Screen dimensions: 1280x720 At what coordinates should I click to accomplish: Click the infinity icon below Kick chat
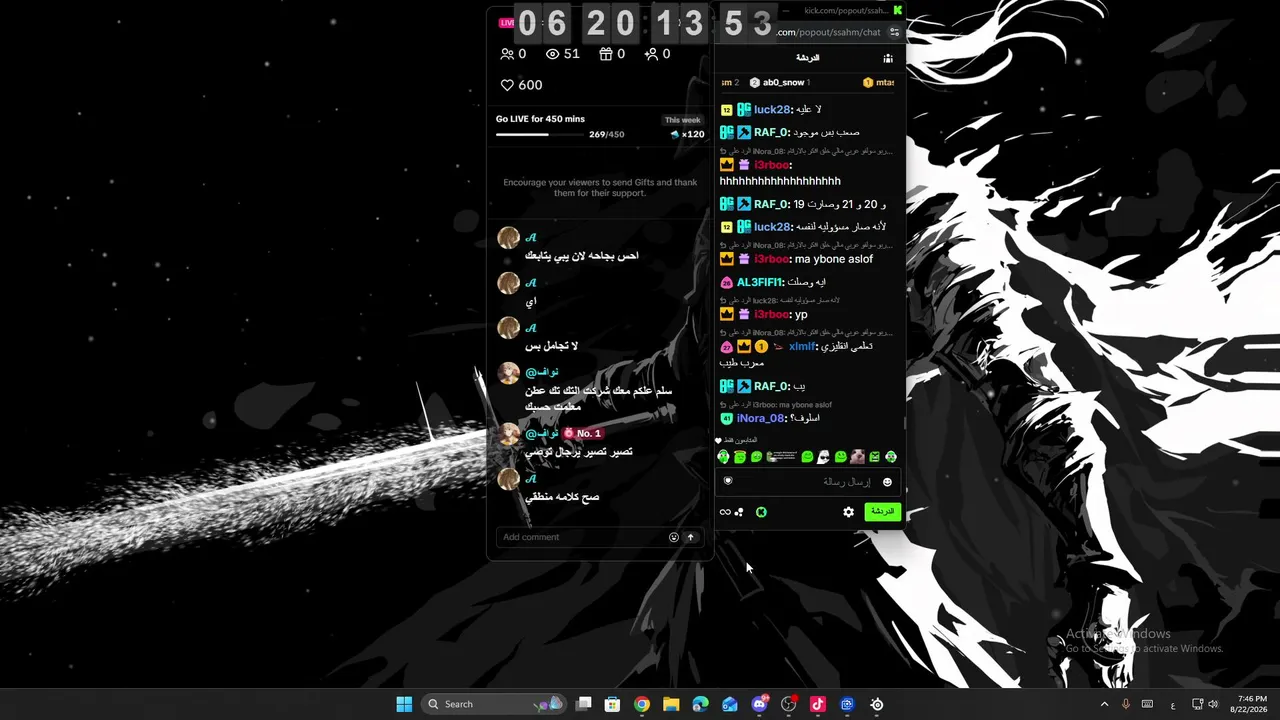pyautogui.click(x=725, y=512)
